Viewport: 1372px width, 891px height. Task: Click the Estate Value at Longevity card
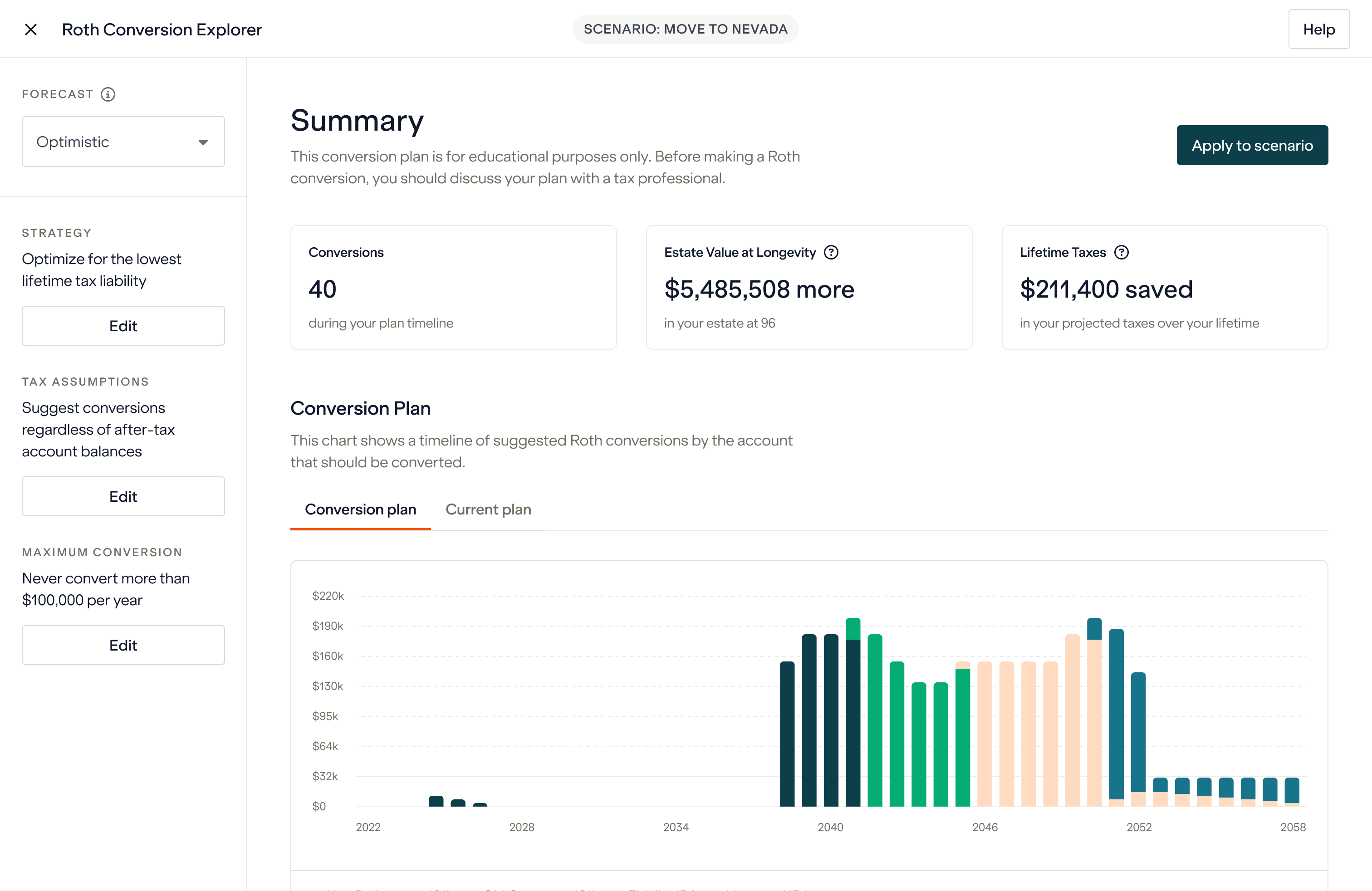tap(809, 288)
